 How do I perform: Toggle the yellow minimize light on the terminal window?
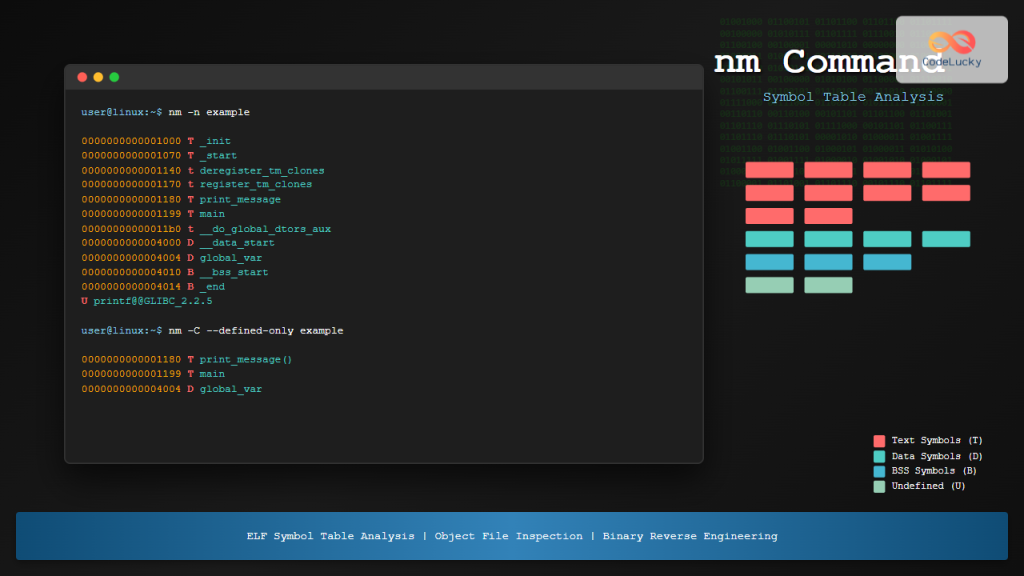(x=97, y=76)
